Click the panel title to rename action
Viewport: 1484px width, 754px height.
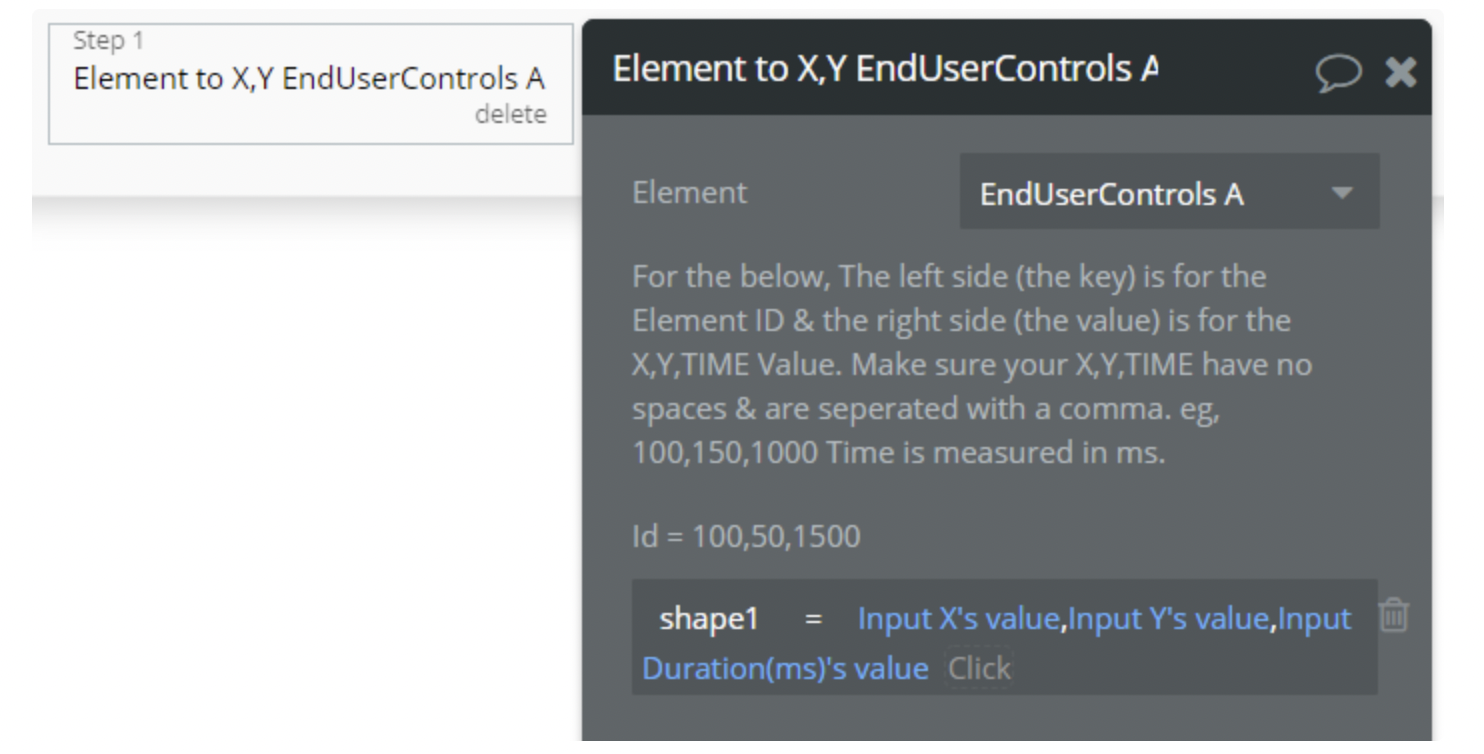[x=884, y=70]
